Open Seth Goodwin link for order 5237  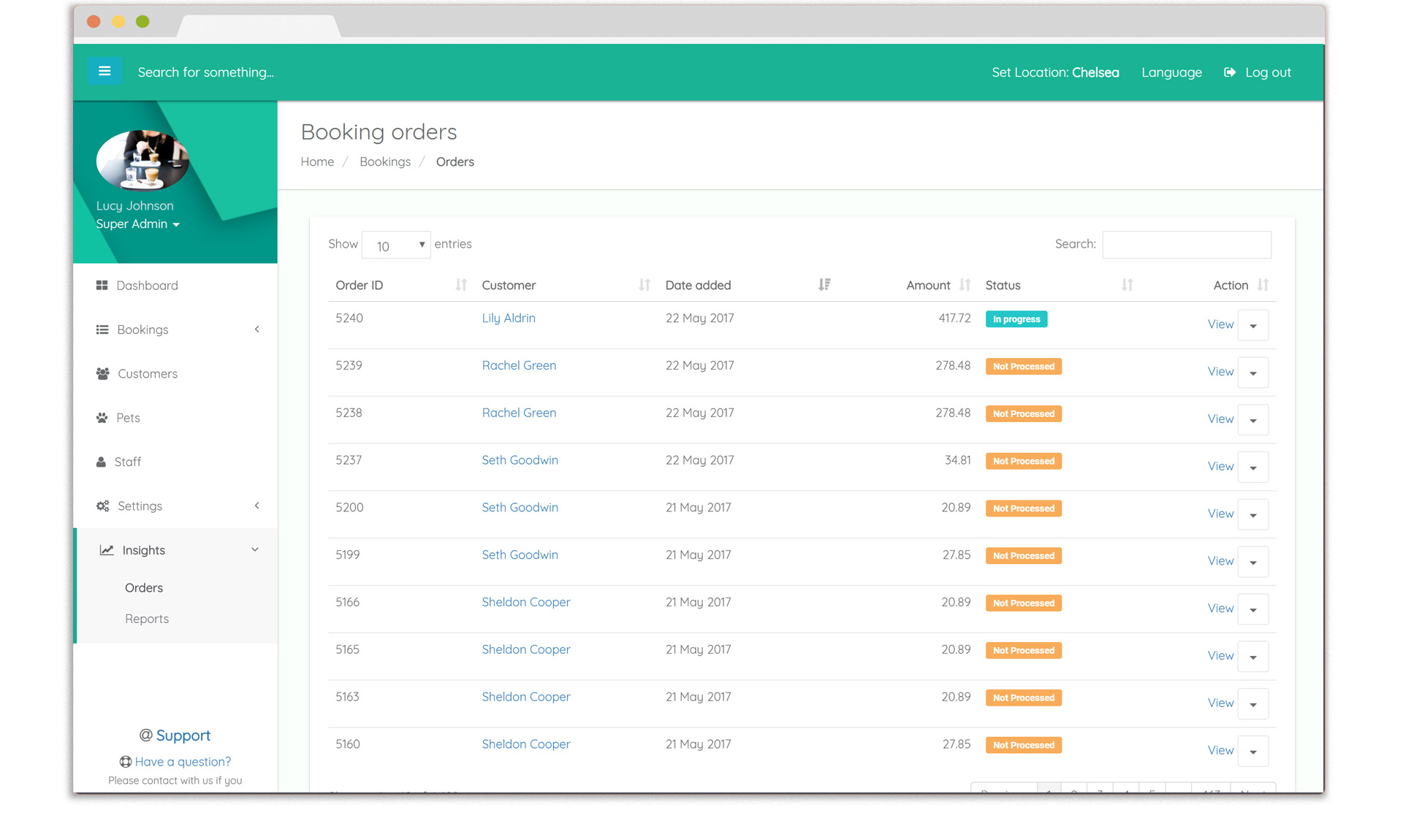tap(520, 460)
